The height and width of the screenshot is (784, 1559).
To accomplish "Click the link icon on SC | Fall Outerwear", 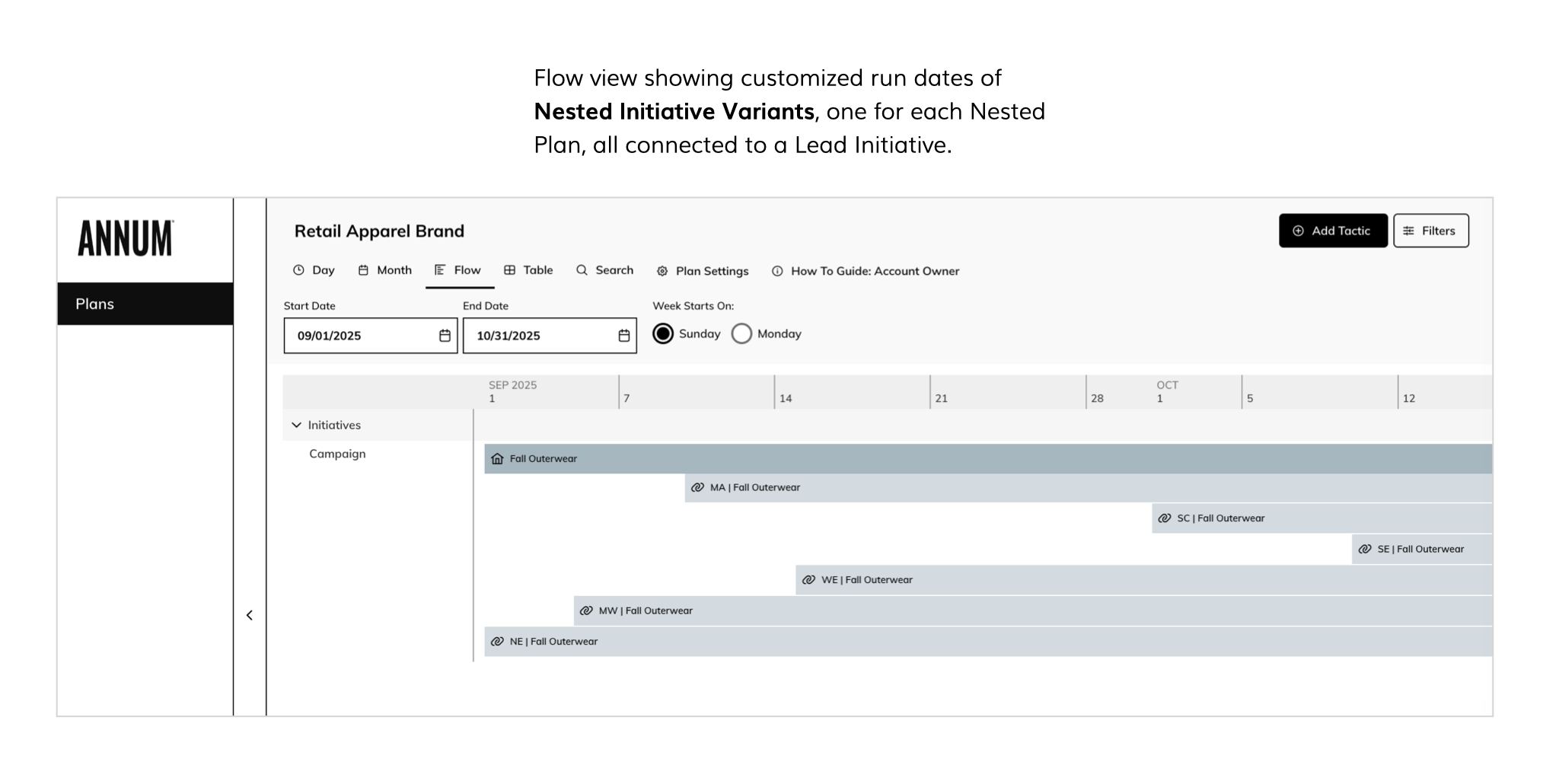I will [1164, 518].
